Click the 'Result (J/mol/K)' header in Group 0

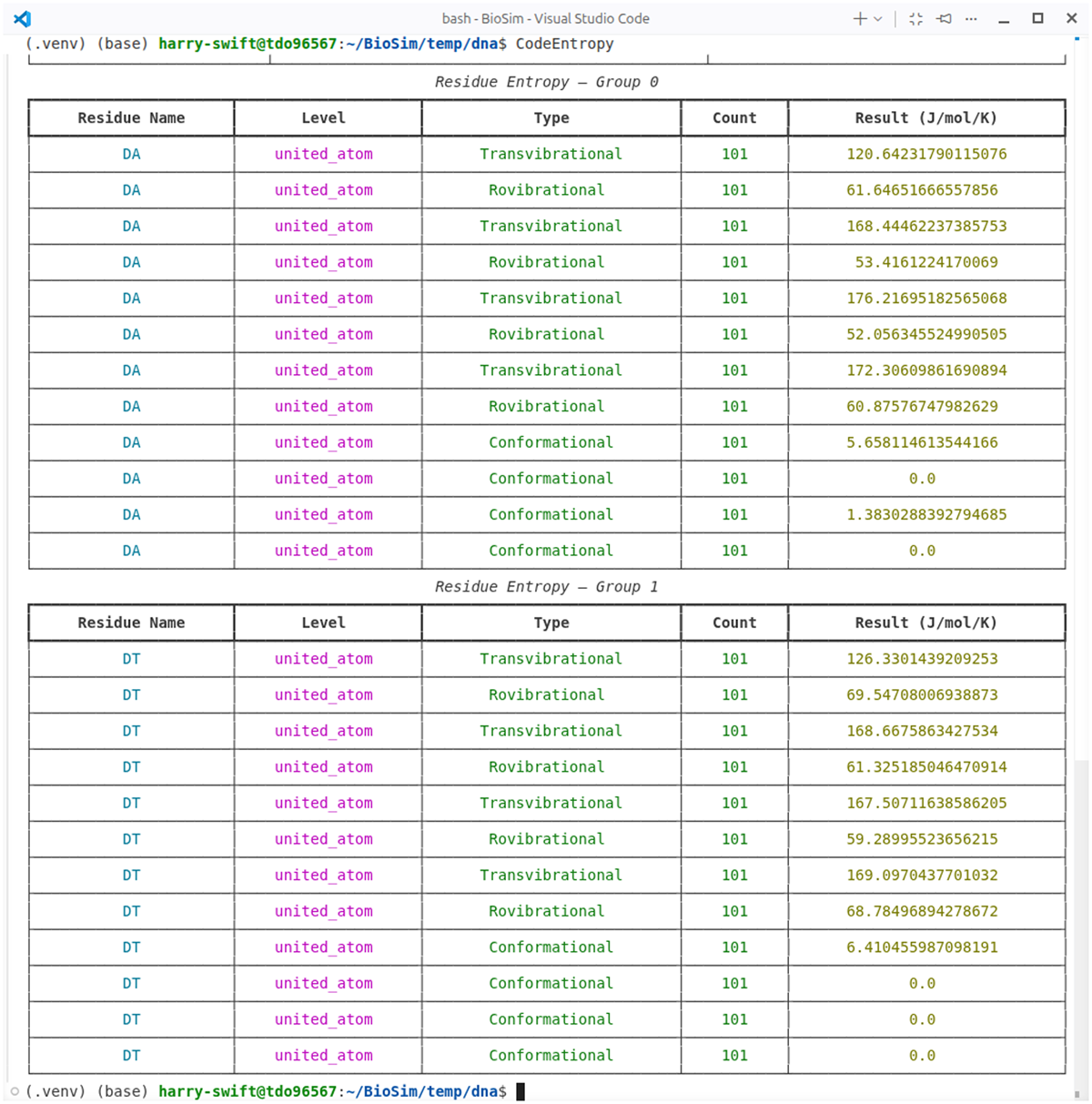coord(925,118)
